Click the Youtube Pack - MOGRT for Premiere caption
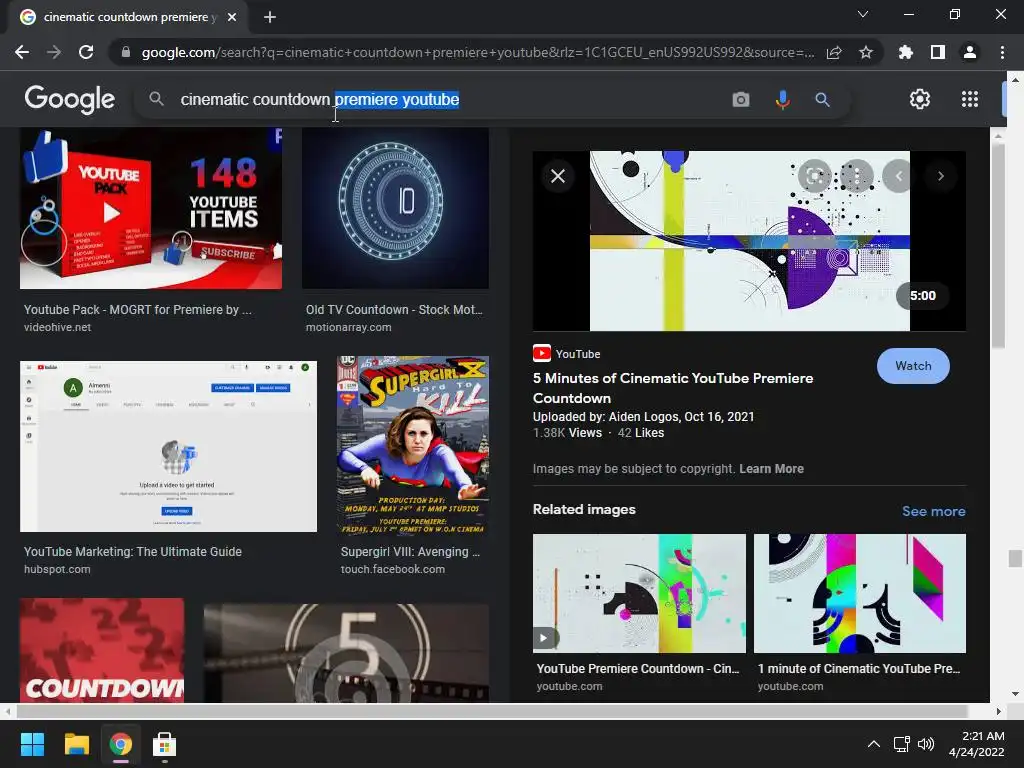 [138, 310]
